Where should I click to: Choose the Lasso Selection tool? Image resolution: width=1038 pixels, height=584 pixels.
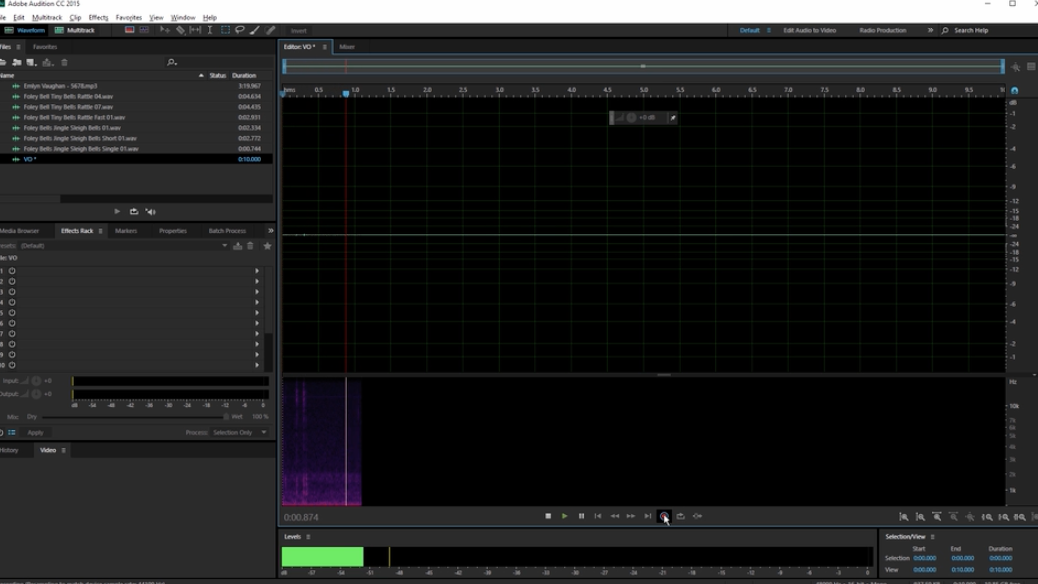240,30
